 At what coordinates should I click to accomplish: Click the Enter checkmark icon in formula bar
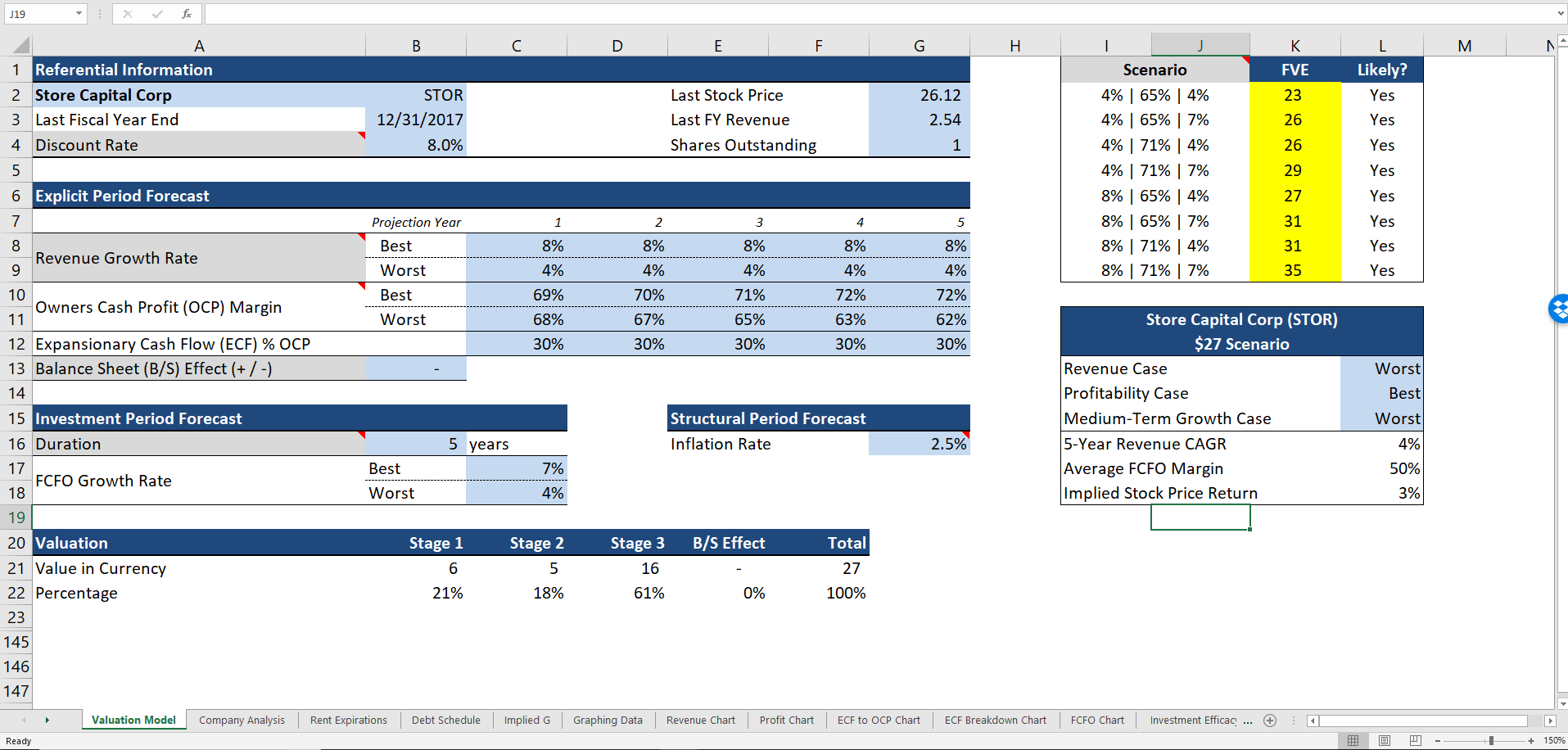pyautogui.click(x=157, y=14)
